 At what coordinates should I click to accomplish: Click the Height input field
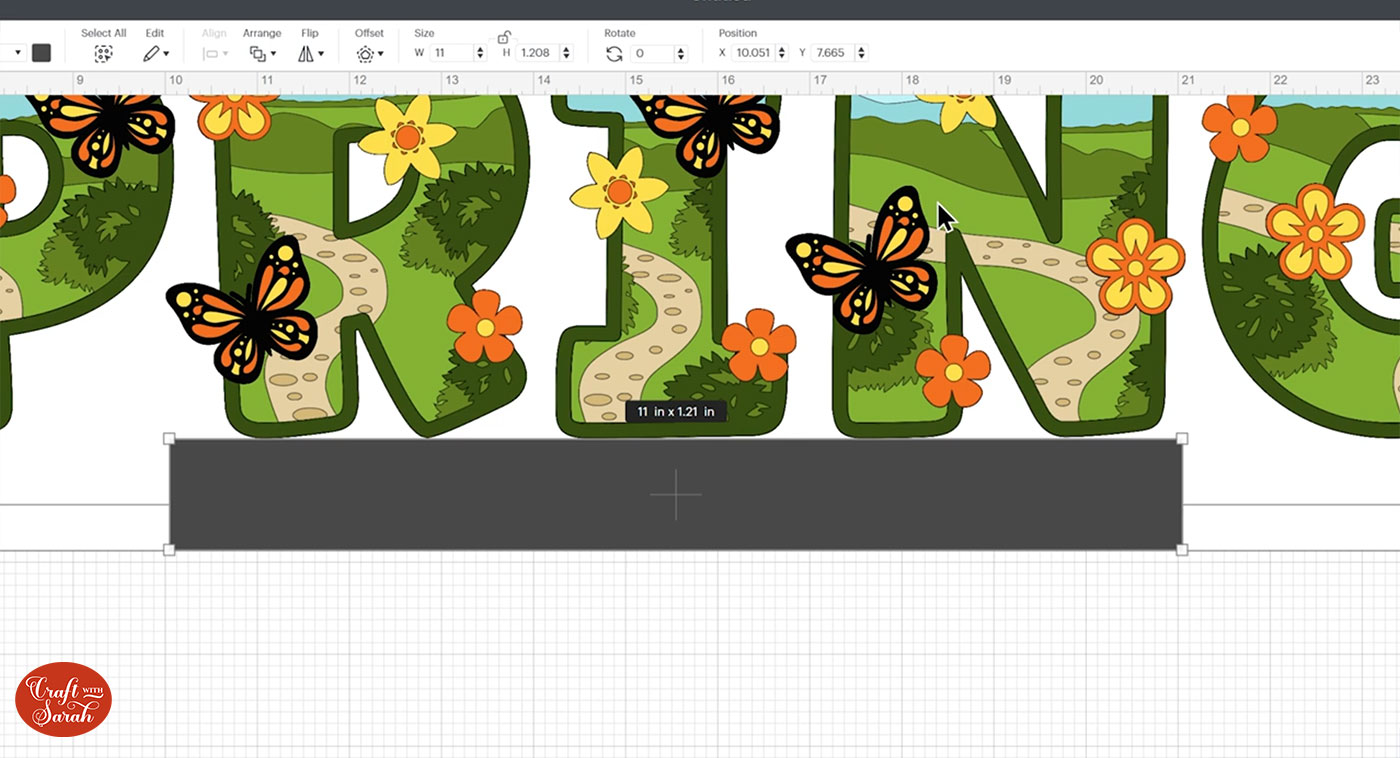(x=537, y=53)
